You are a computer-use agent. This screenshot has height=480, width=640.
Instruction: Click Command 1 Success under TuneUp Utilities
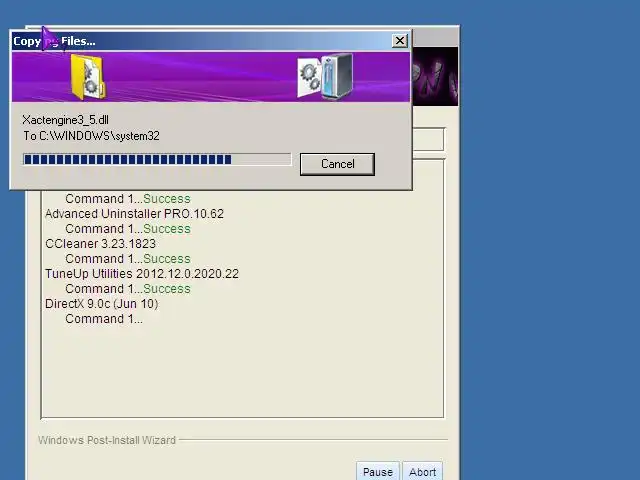click(128, 289)
